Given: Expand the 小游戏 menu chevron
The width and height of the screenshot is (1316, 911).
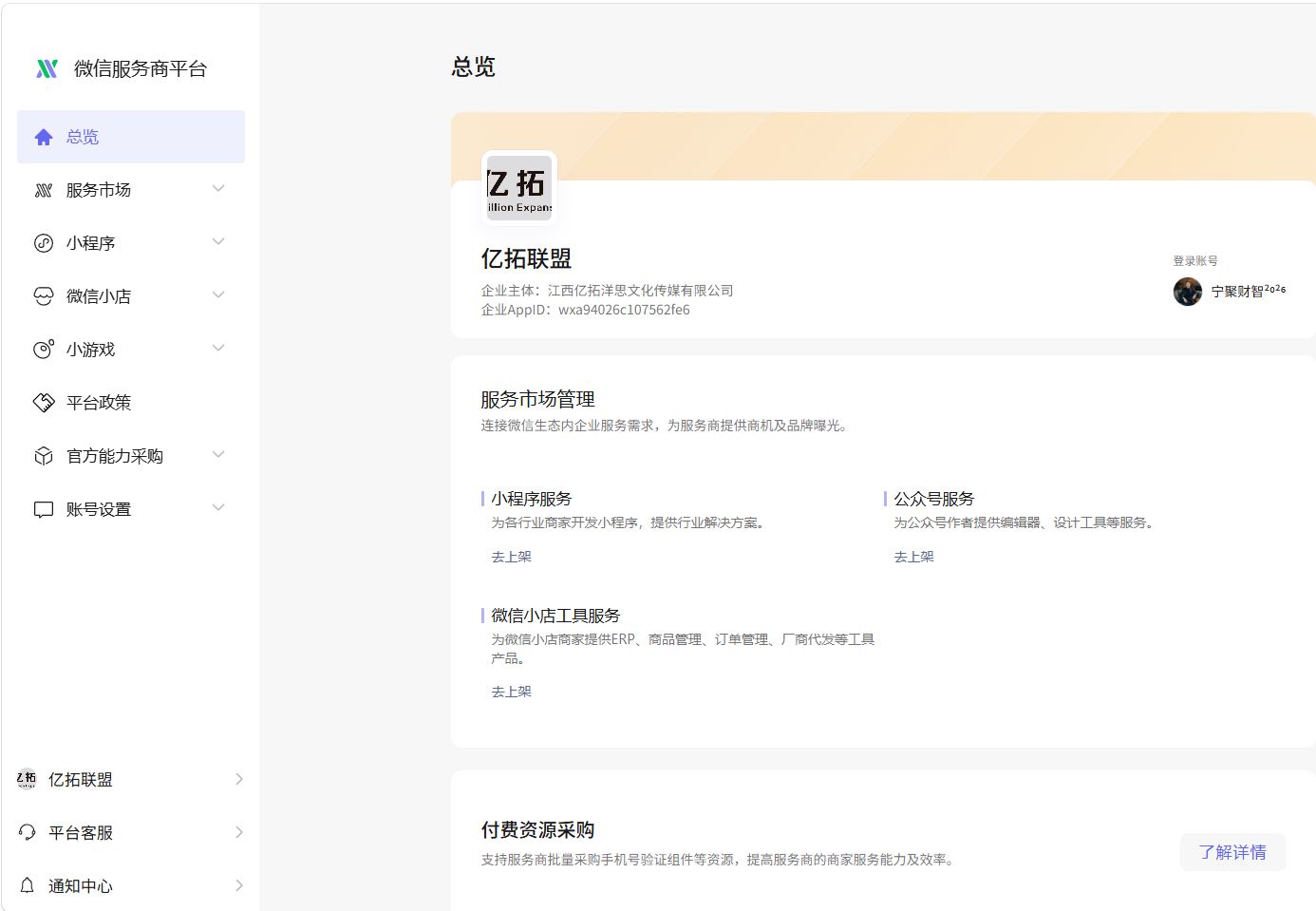Looking at the screenshot, I should click(x=218, y=349).
